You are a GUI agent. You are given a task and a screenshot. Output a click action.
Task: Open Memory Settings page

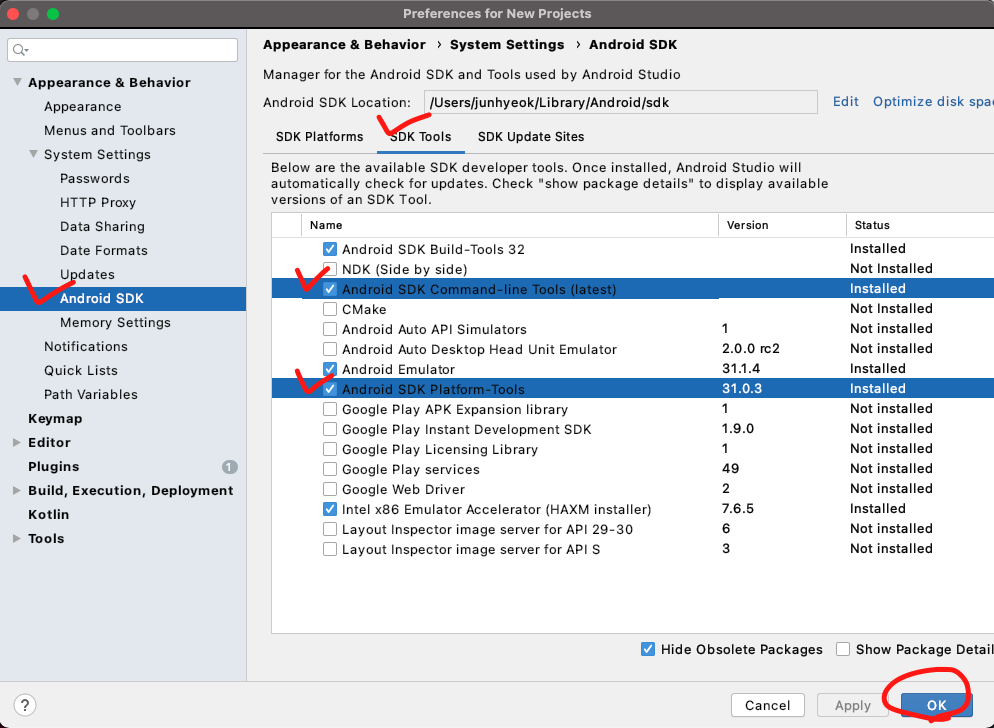point(115,323)
